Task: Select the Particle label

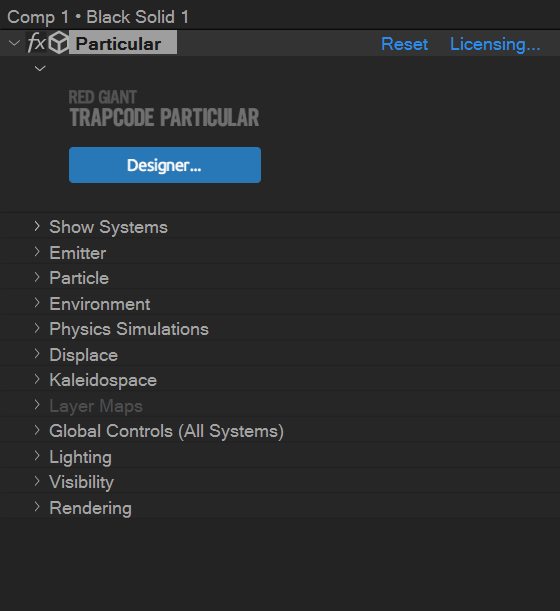Action: 79,278
